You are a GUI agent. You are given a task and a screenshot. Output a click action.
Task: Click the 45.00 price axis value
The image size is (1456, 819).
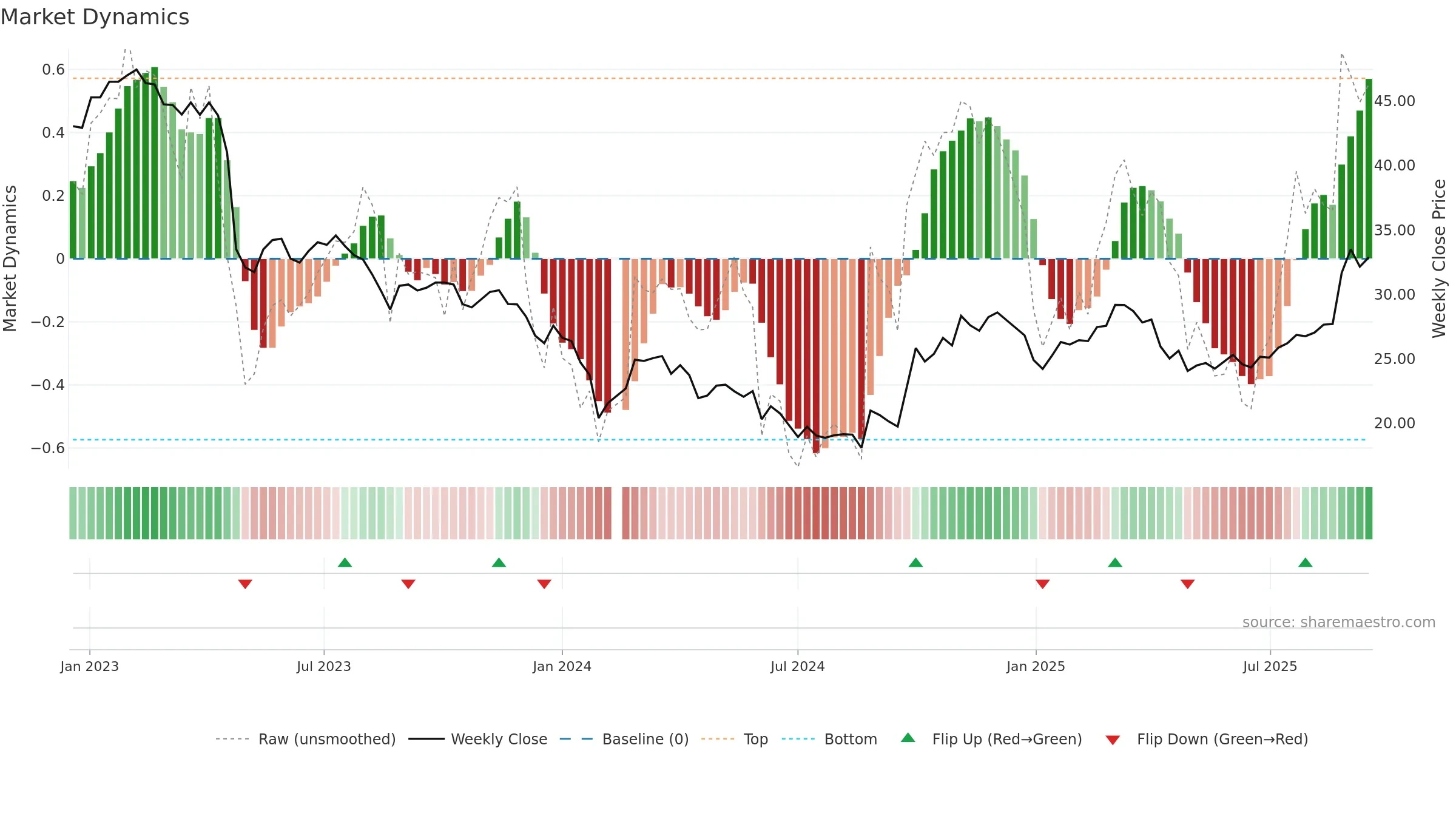[x=1395, y=101]
